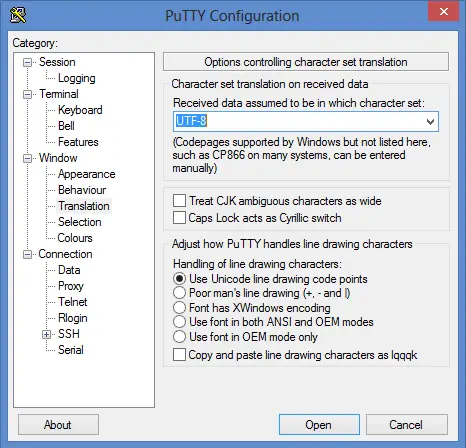Click the Cancel button
466x448 pixels.
(x=407, y=425)
